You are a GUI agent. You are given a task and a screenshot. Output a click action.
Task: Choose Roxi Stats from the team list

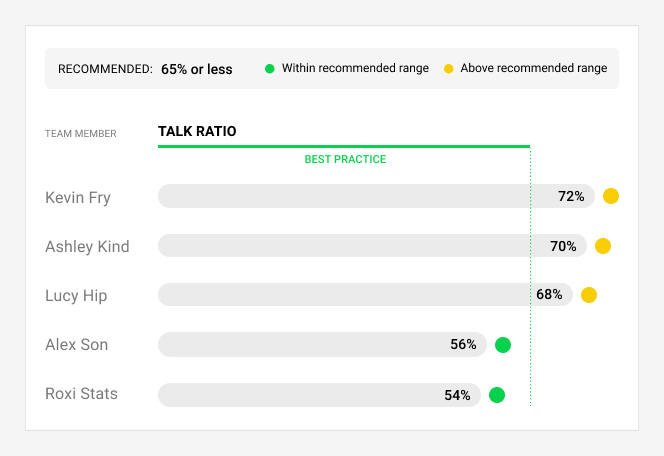pyautogui.click(x=81, y=394)
